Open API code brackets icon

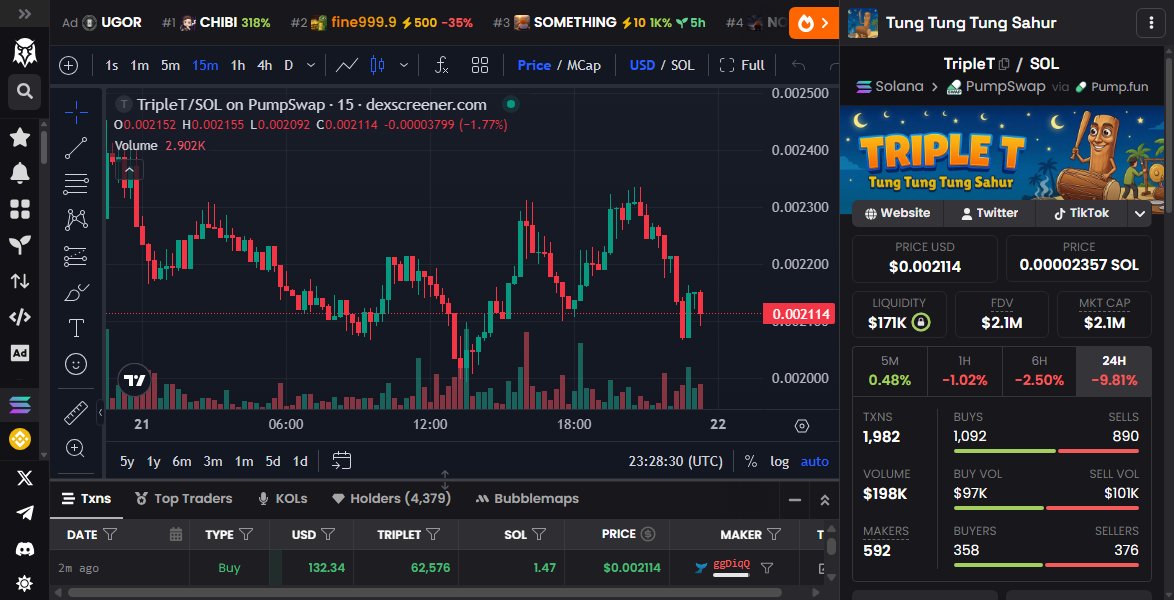(x=20, y=317)
